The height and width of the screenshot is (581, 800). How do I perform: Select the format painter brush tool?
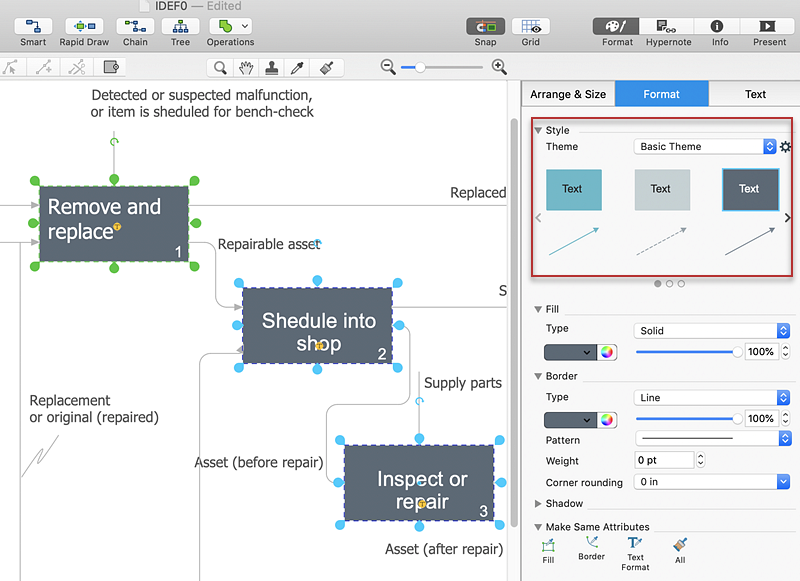(327, 67)
